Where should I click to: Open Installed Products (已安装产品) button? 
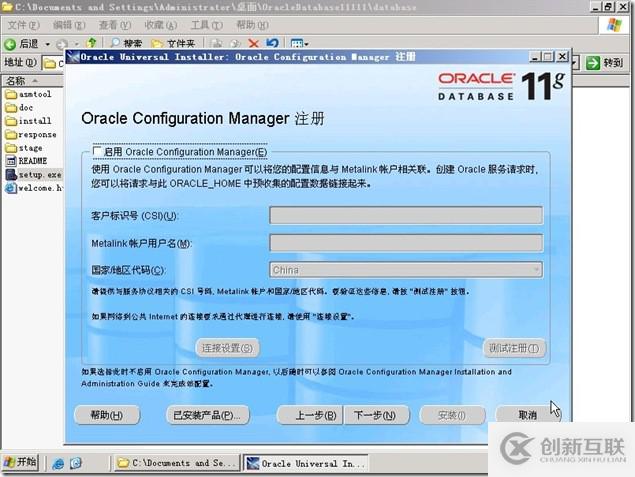pyautogui.click(x=207, y=415)
